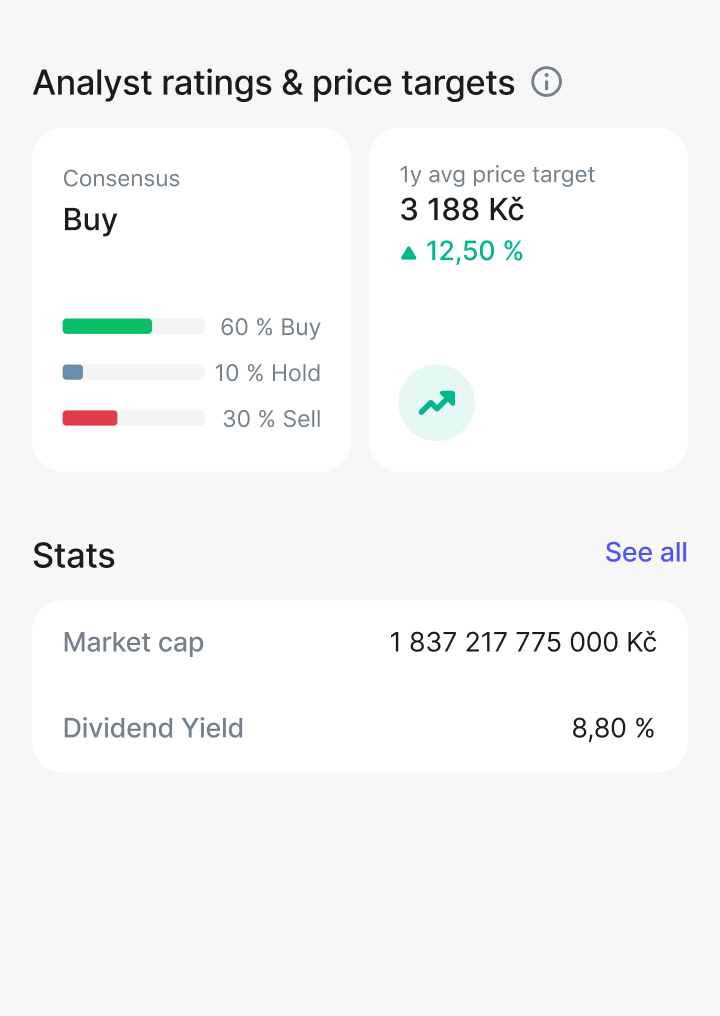Click the 12,50 % upside percentage
720x1016 pixels.
tap(474, 251)
